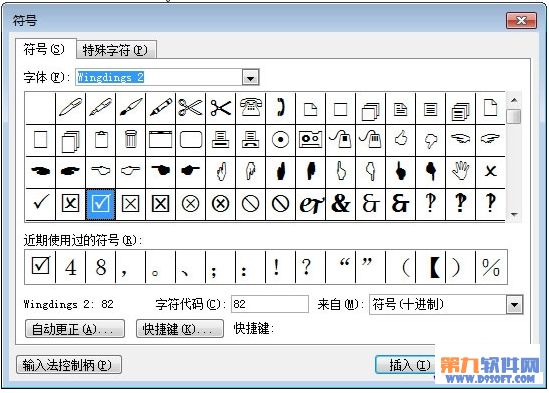Image resolution: width=549 pixels, height=393 pixels.
Task: Pick the small x mark symbol
Action: click(490, 172)
